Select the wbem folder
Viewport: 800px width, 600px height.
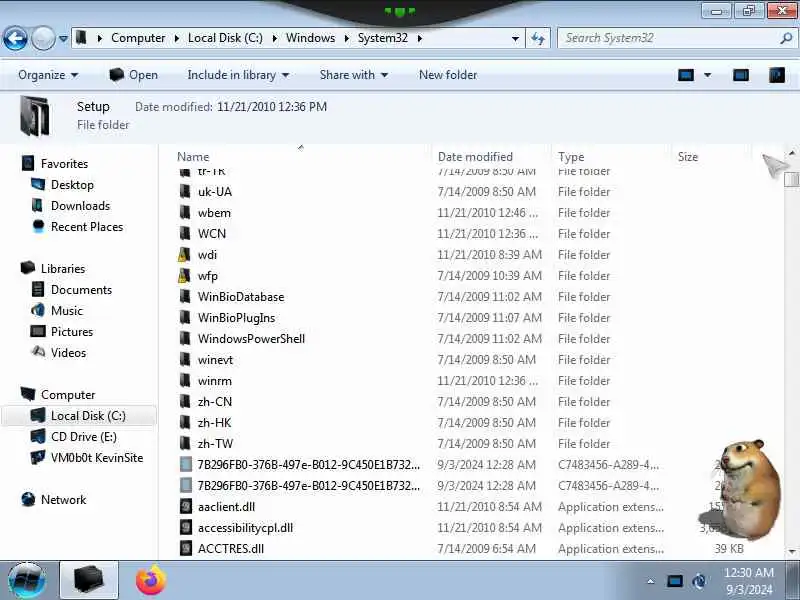click(x=214, y=213)
